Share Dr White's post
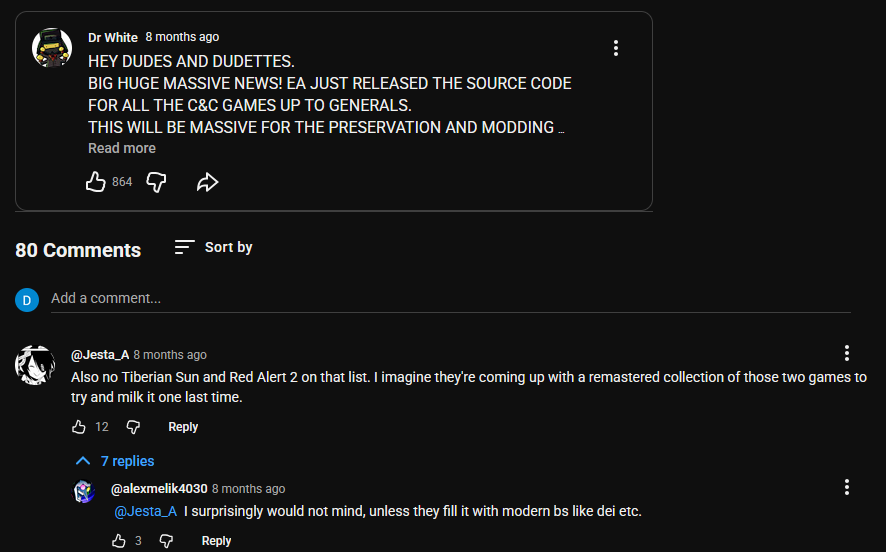Viewport: 886px width, 552px height. coord(207,182)
